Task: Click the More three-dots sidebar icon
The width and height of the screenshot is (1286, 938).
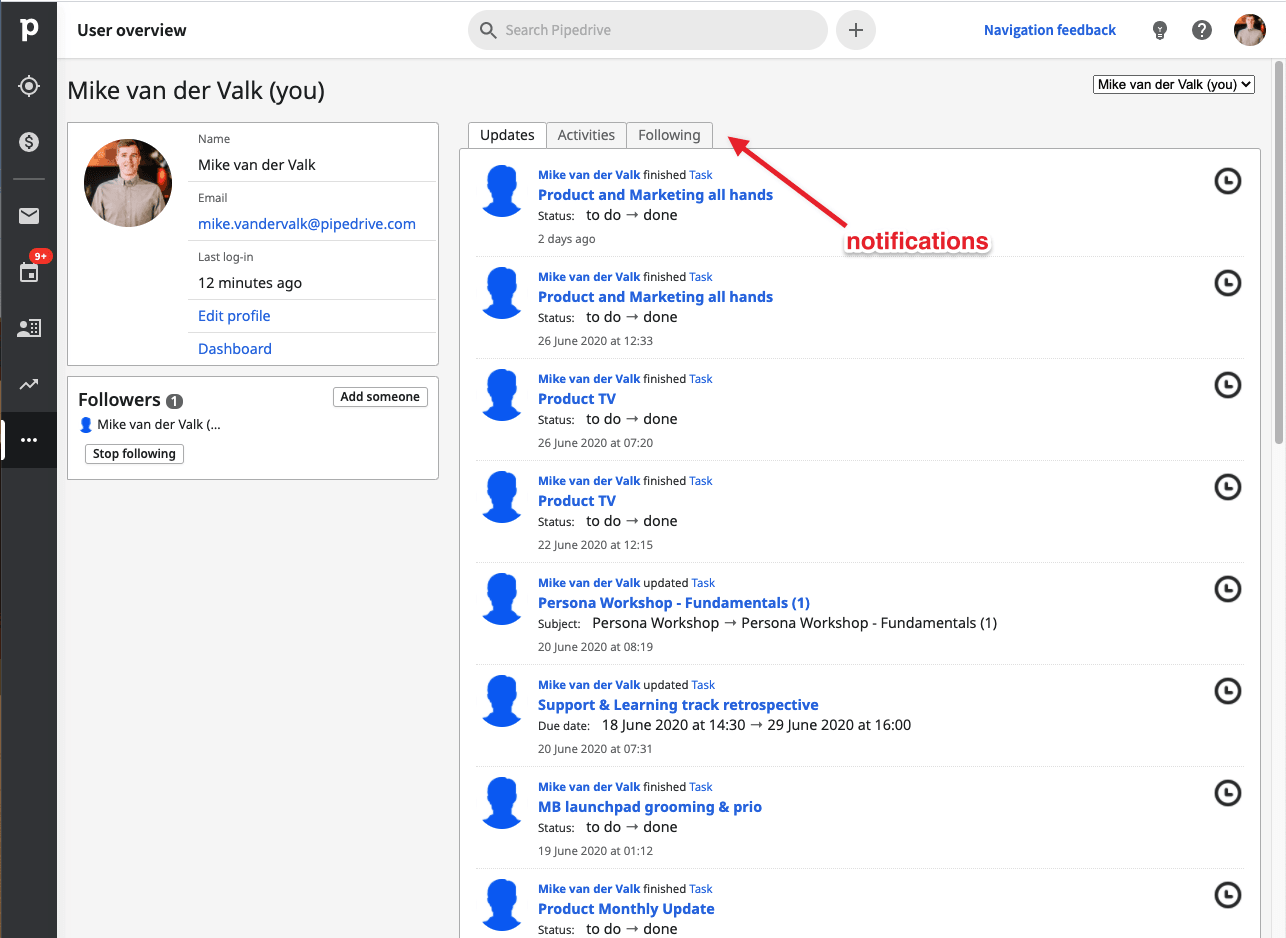Action: (x=29, y=440)
